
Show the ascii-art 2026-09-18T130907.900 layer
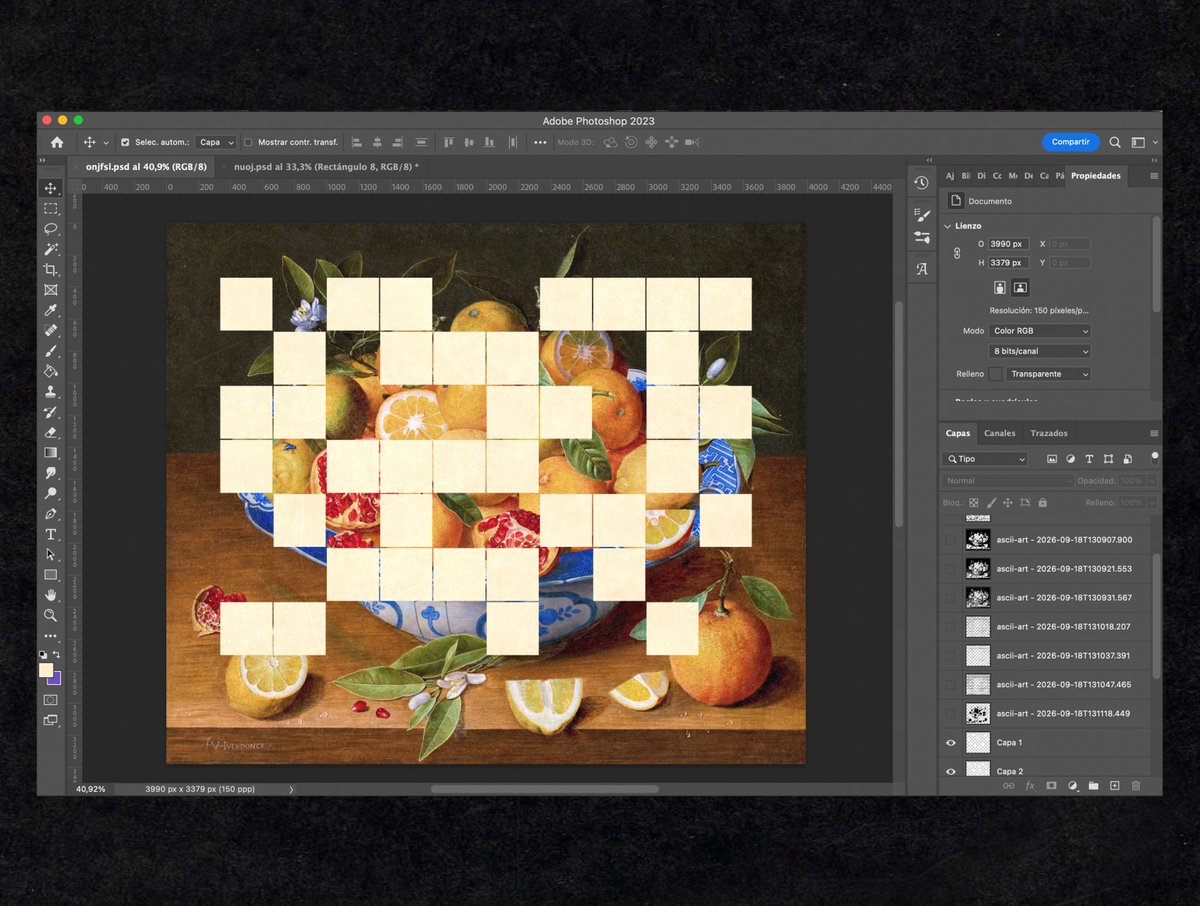pyautogui.click(x=951, y=540)
